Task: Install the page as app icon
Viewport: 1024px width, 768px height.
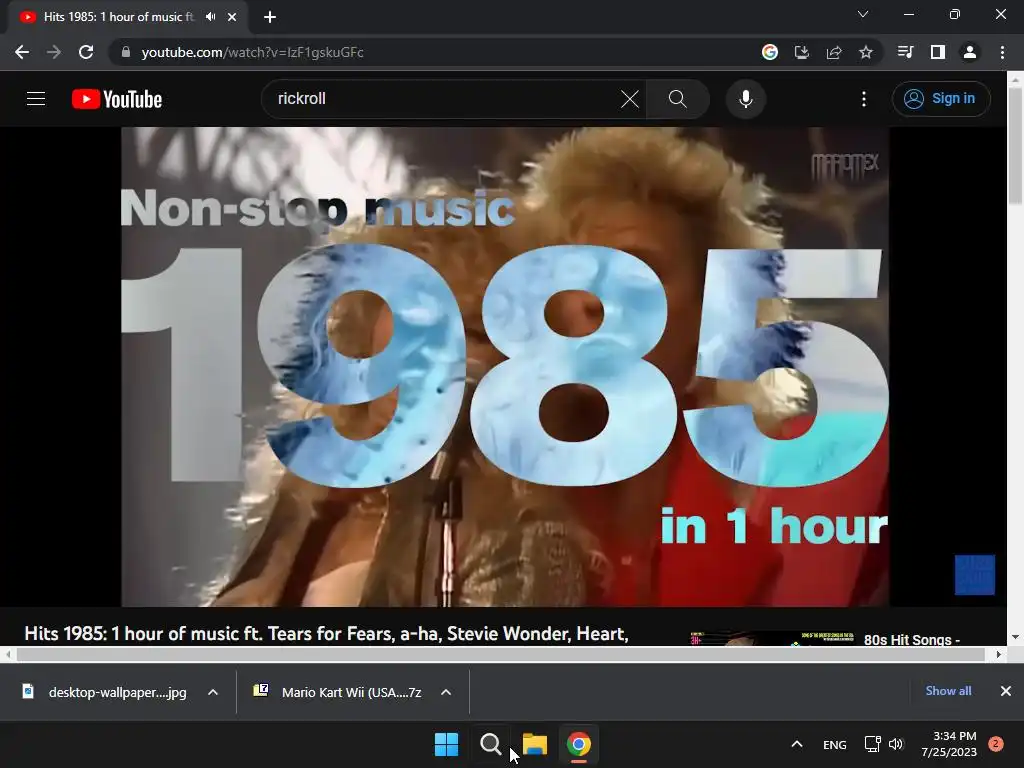Action: click(801, 52)
